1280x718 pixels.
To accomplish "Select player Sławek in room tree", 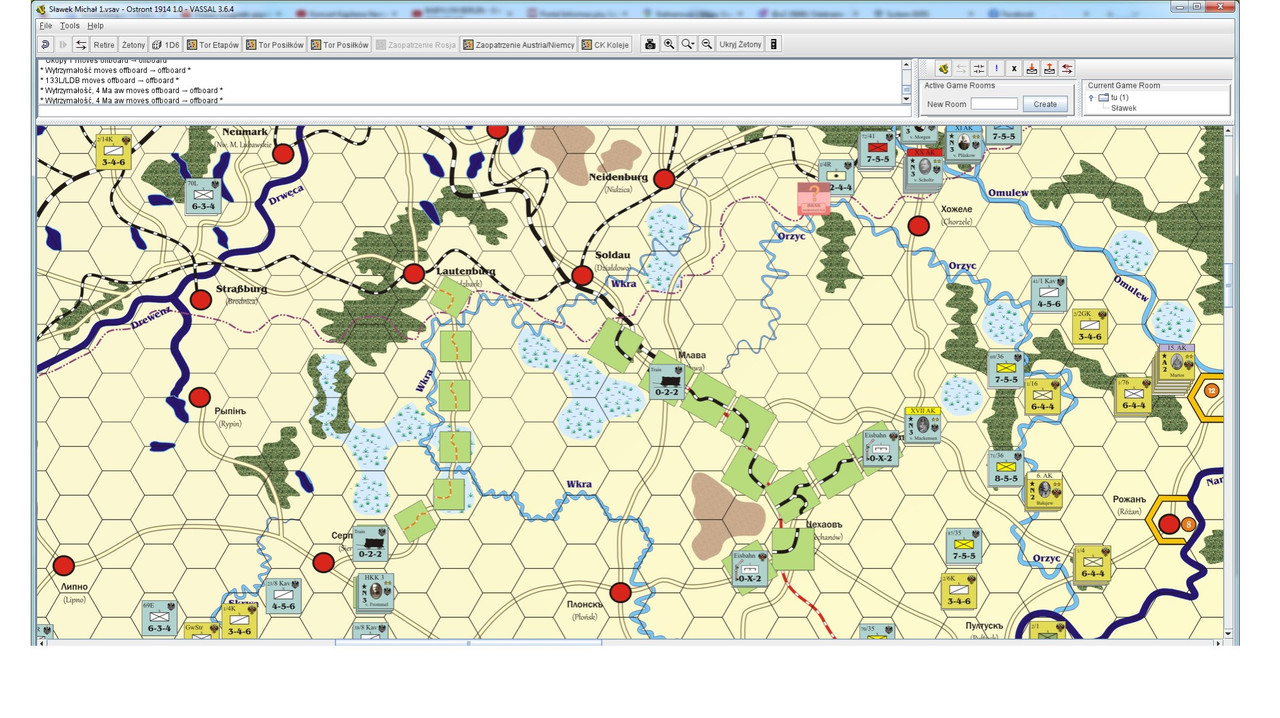I will click(x=1124, y=108).
